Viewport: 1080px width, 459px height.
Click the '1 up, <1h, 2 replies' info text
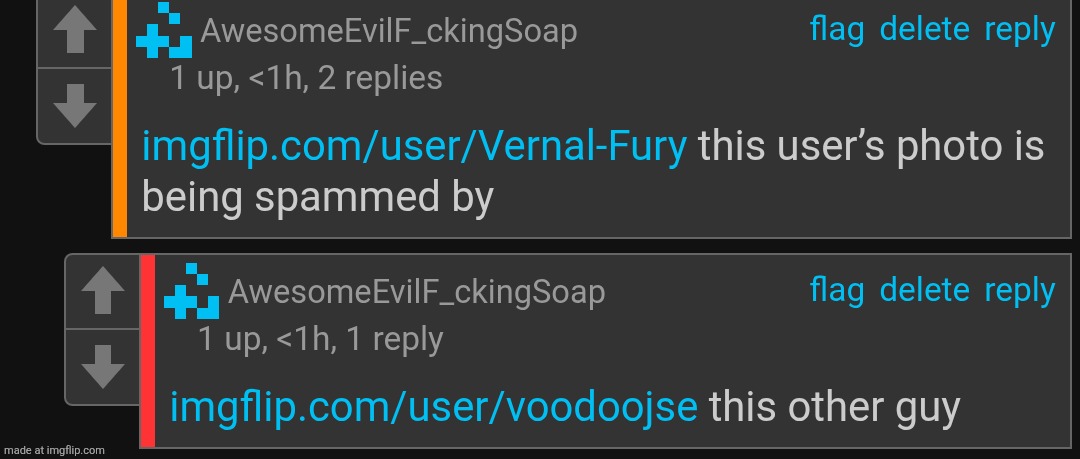(306, 78)
